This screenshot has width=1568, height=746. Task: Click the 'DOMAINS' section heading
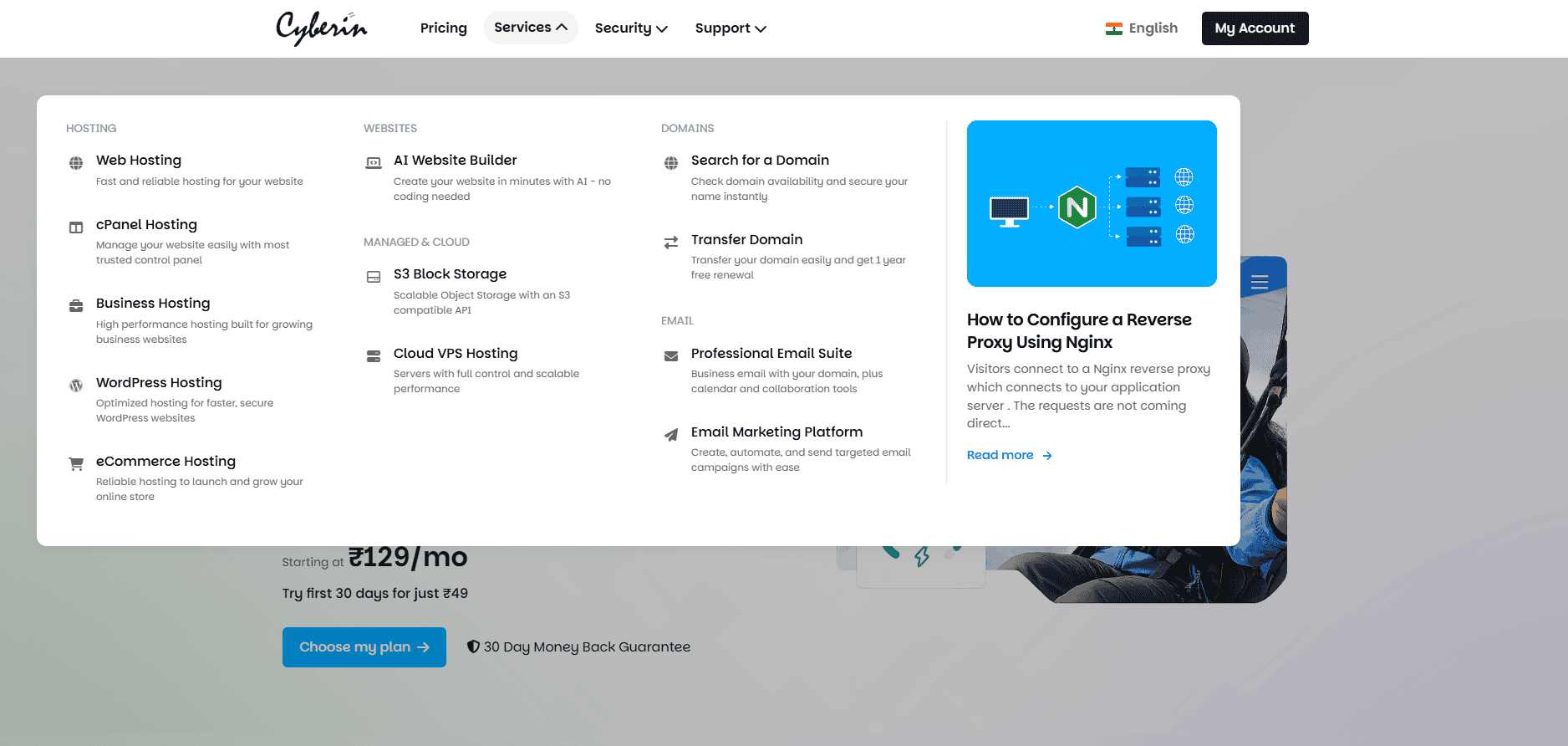point(688,129)
